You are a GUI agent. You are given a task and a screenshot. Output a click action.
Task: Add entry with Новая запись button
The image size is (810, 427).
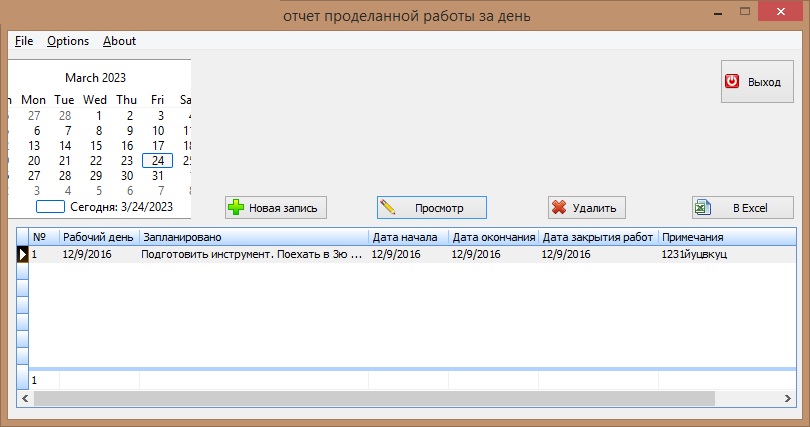pyautogui.click(x=276, y=208)
